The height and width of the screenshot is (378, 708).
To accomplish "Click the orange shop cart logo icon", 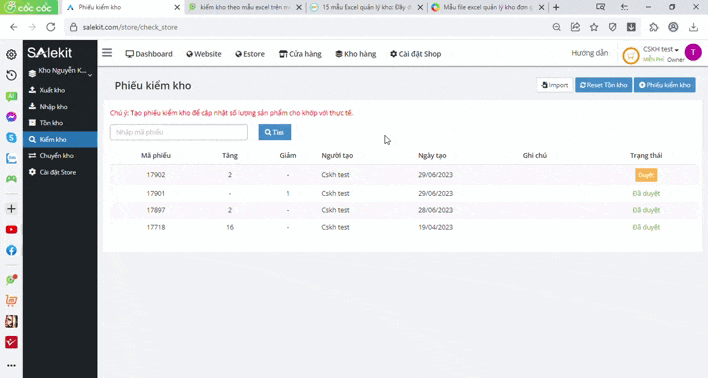I will click(x=631, y=56).
